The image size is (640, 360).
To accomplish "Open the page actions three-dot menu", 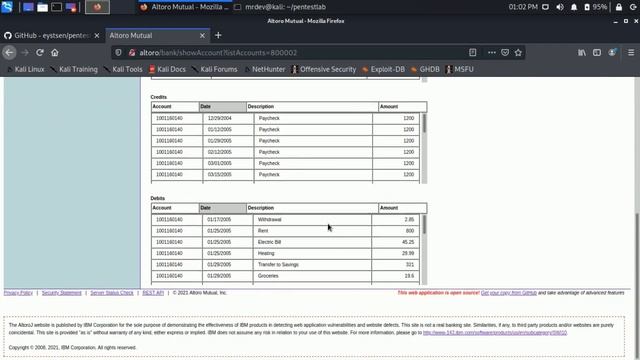I will coord(491,53).
